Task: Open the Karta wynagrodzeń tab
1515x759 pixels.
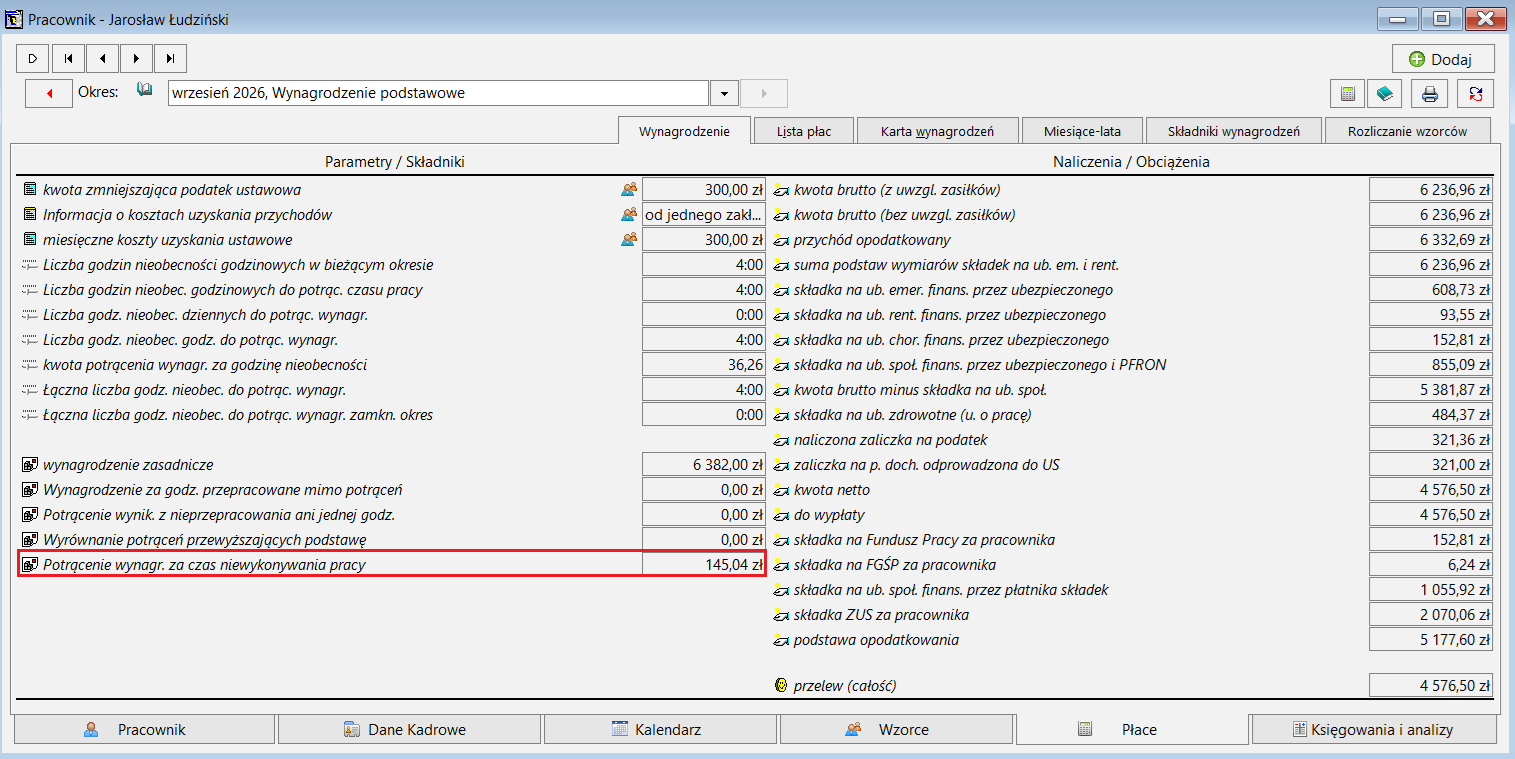Action: [937, 131]
